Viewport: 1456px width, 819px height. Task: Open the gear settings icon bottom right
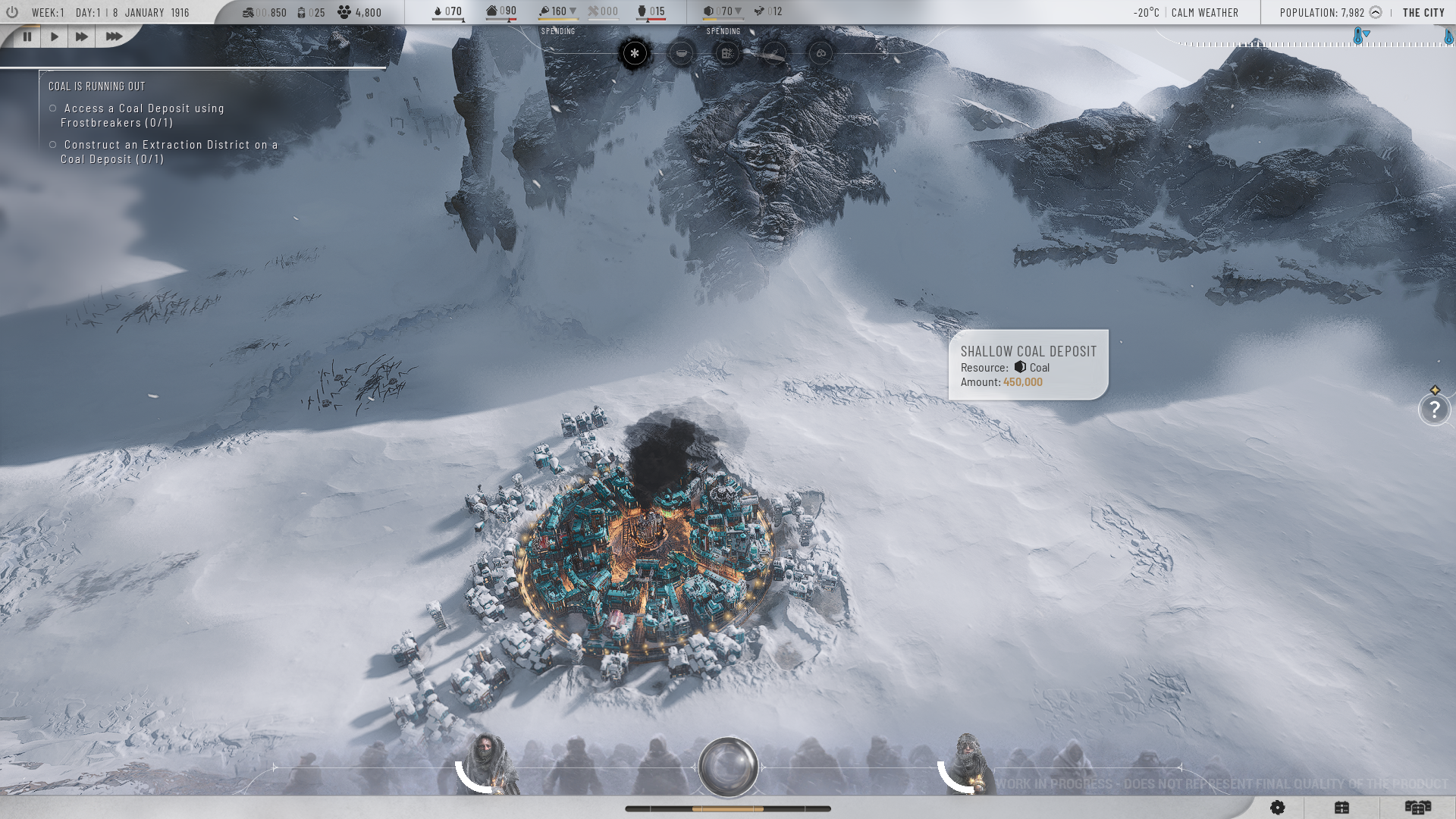click(1277, 808)
